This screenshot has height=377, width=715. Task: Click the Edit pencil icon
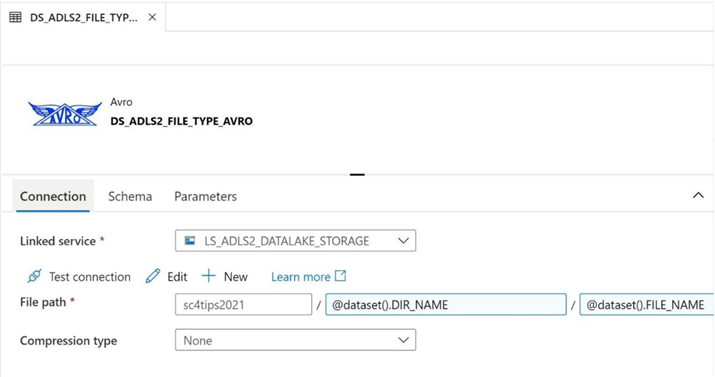tap(153, 276)
